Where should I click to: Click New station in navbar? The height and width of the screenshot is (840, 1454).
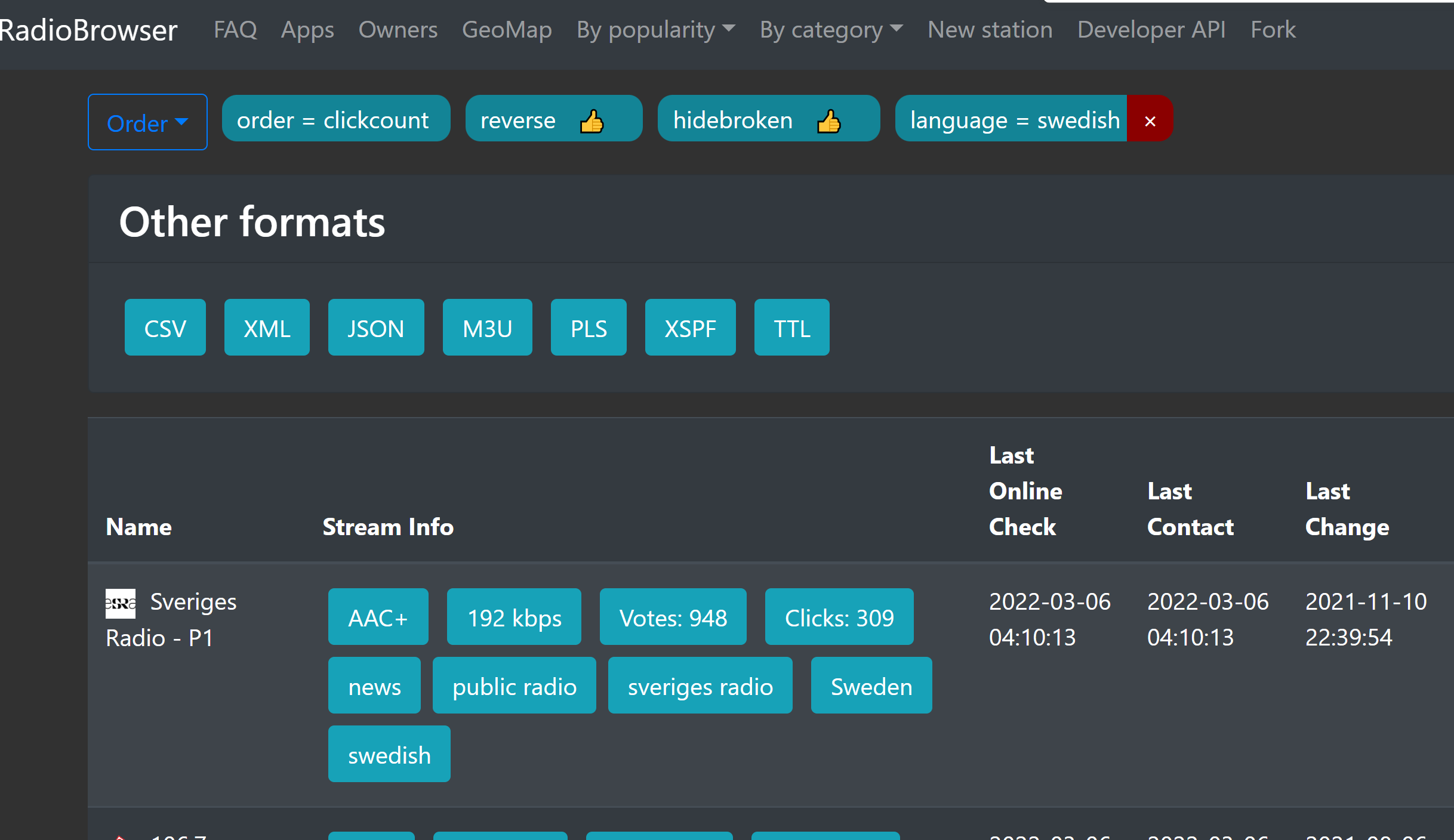click(990, 30)
